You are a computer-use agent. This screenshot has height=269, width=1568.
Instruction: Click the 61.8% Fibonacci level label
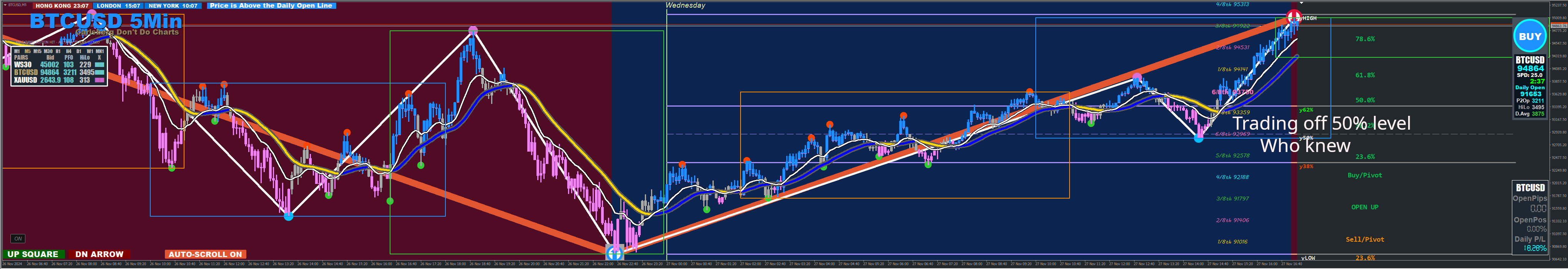tap(1365, 75)
